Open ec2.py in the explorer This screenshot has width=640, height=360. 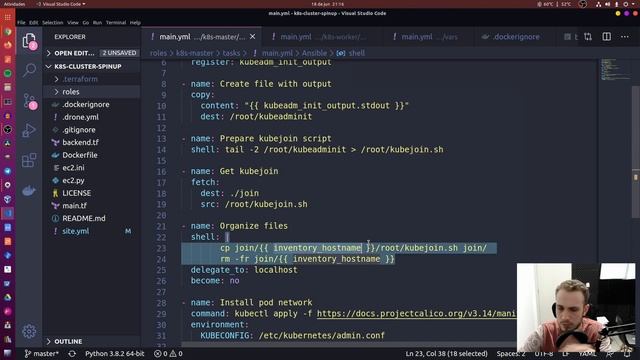click(92, 180)
